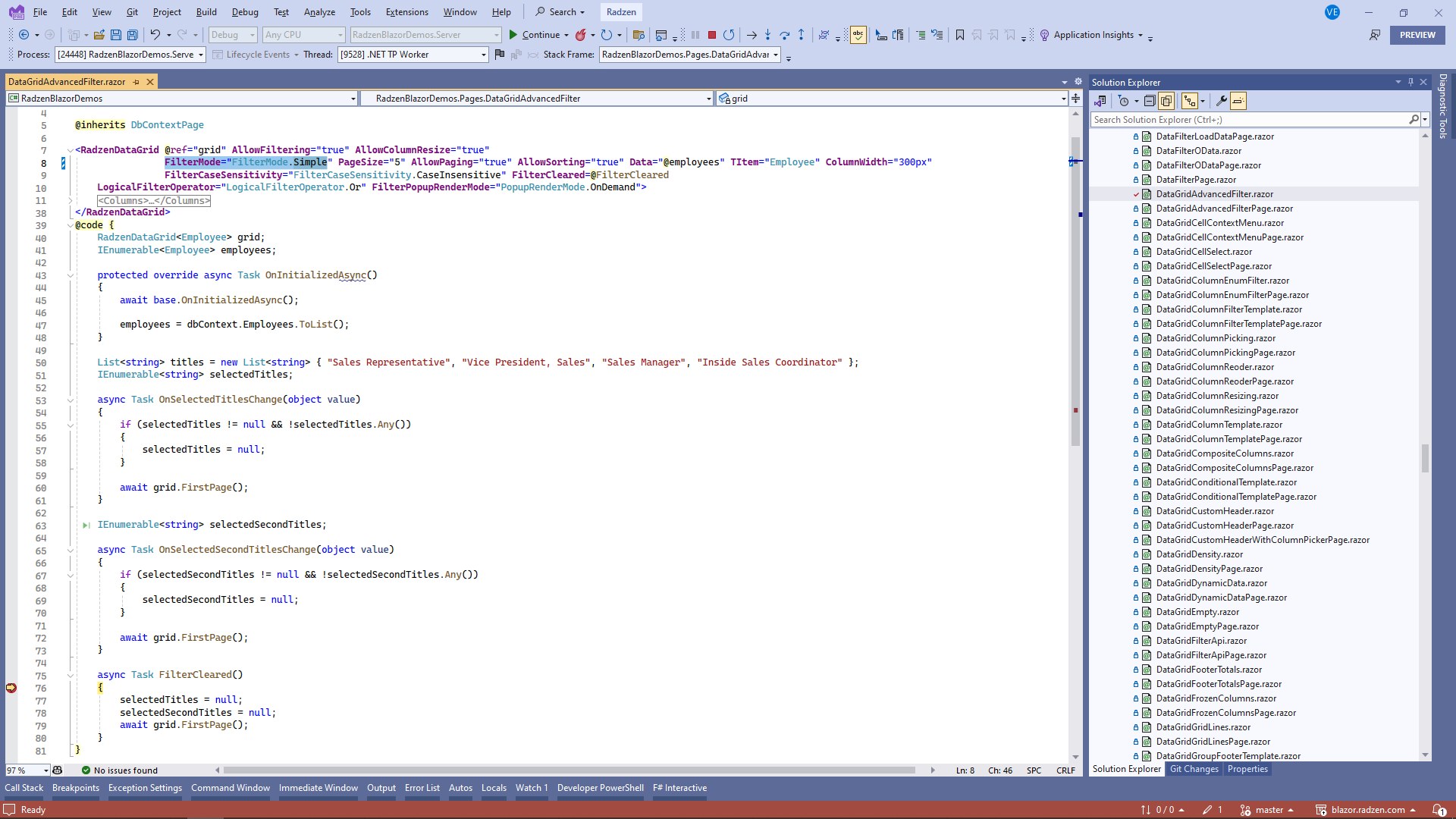Click the Save All toolbar icon
Viewport: 1456px width, 819px height.
click(x=133, y=35)
